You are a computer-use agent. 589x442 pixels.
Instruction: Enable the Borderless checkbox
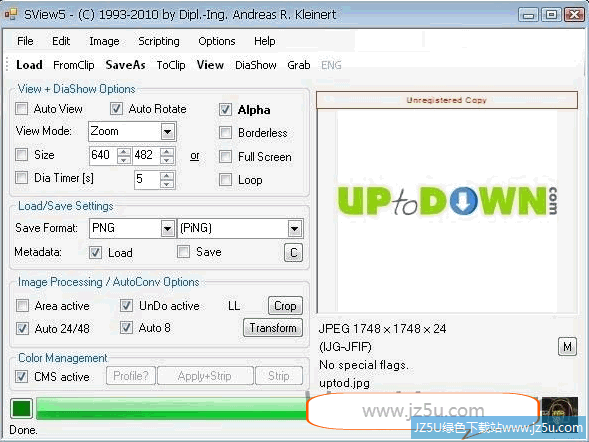coord(225,133)
